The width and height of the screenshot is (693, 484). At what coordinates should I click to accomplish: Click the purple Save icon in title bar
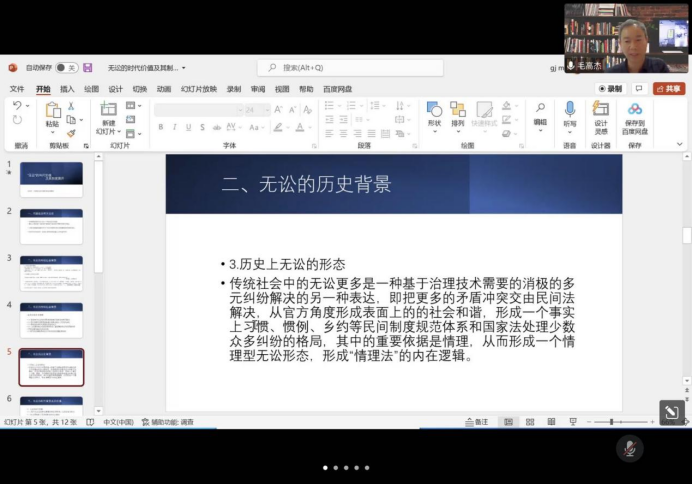pos(88,68)
